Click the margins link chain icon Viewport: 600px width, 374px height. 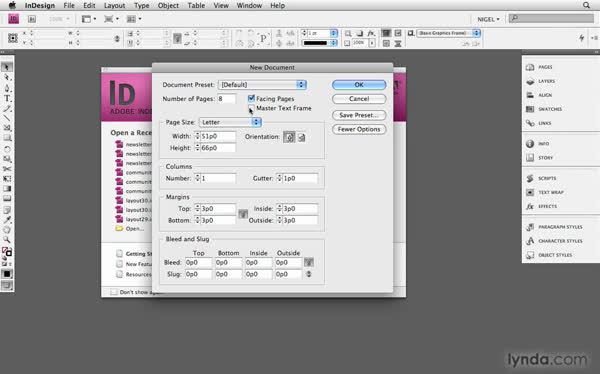tap(243, 214)
